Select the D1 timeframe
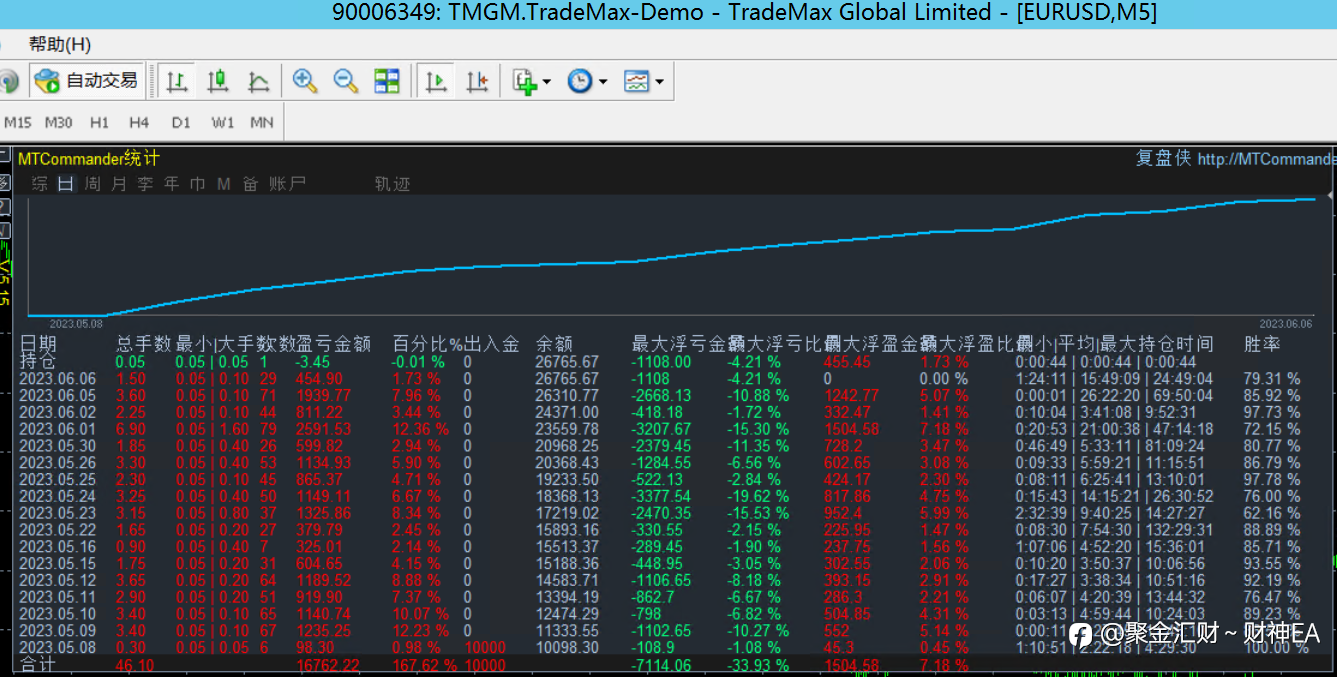The image size is (1337, 677). tap(180, 122)
